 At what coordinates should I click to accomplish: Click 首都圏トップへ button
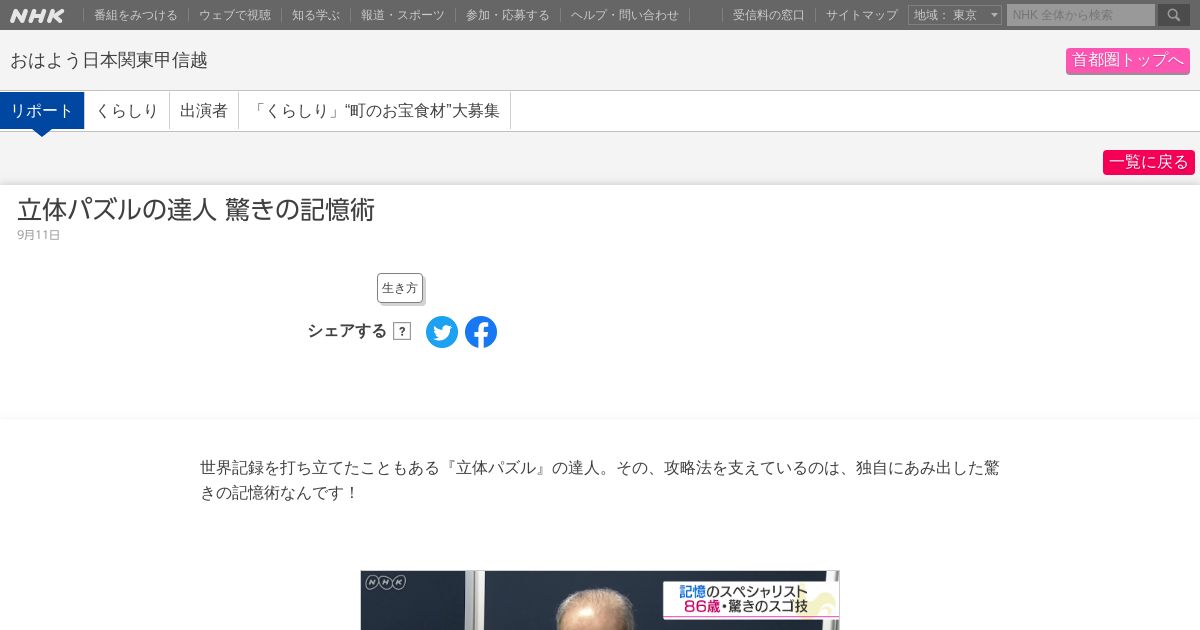pos(1128,61)
